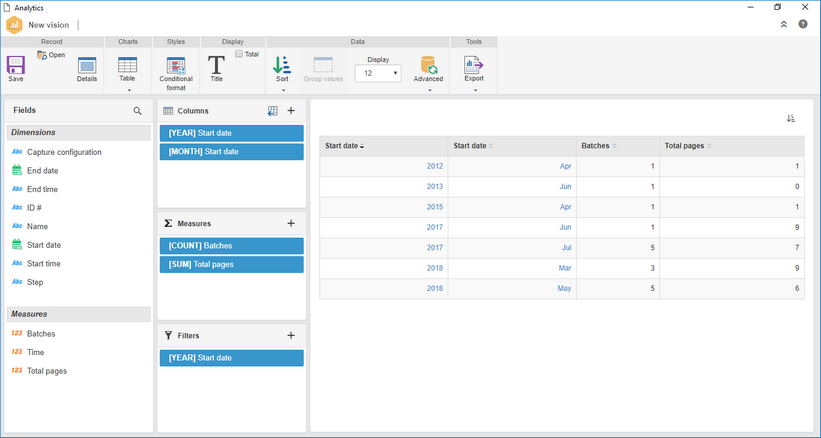
Task: Open a saved vision with Open icon
Action: (x=42, y=55)
